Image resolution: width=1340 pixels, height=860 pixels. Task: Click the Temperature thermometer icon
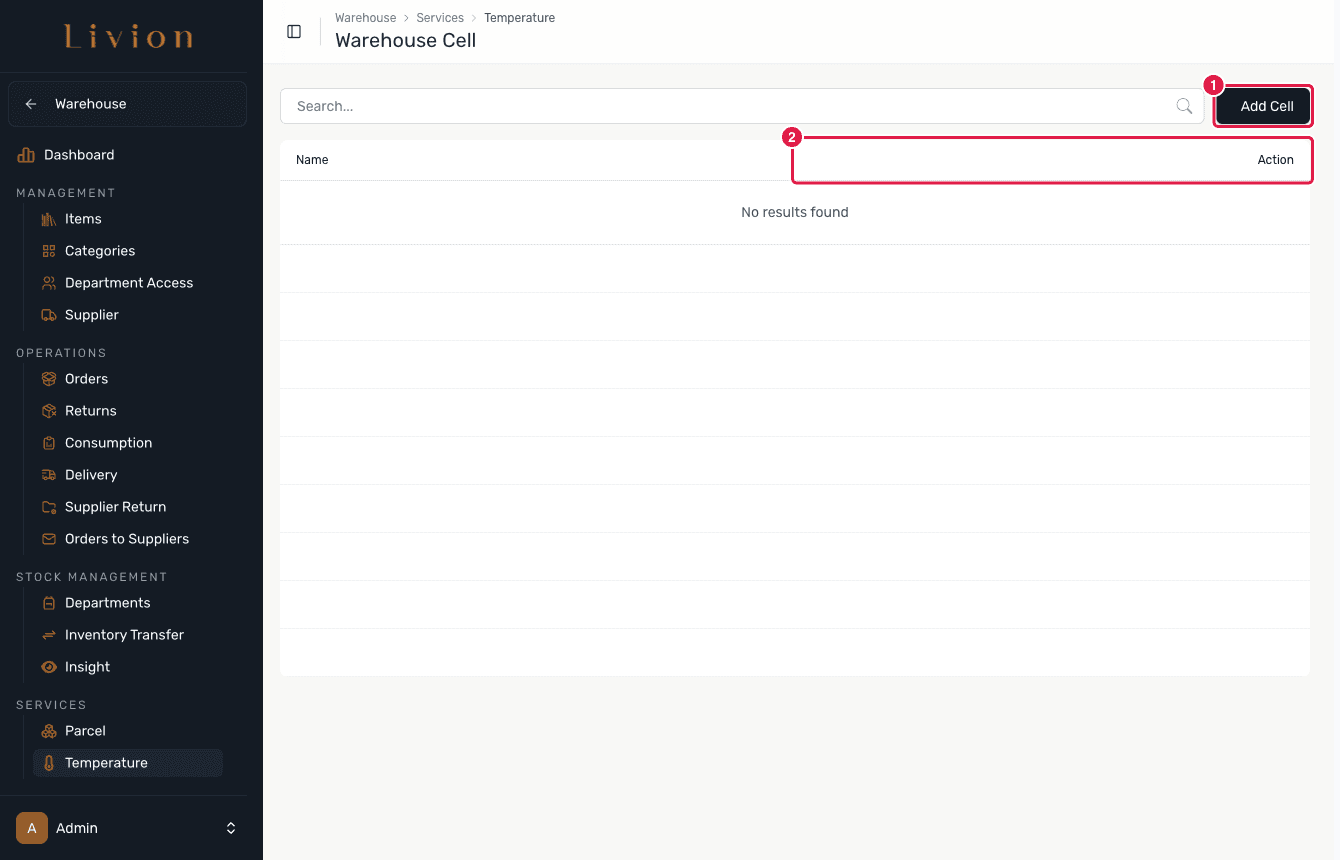49,763
